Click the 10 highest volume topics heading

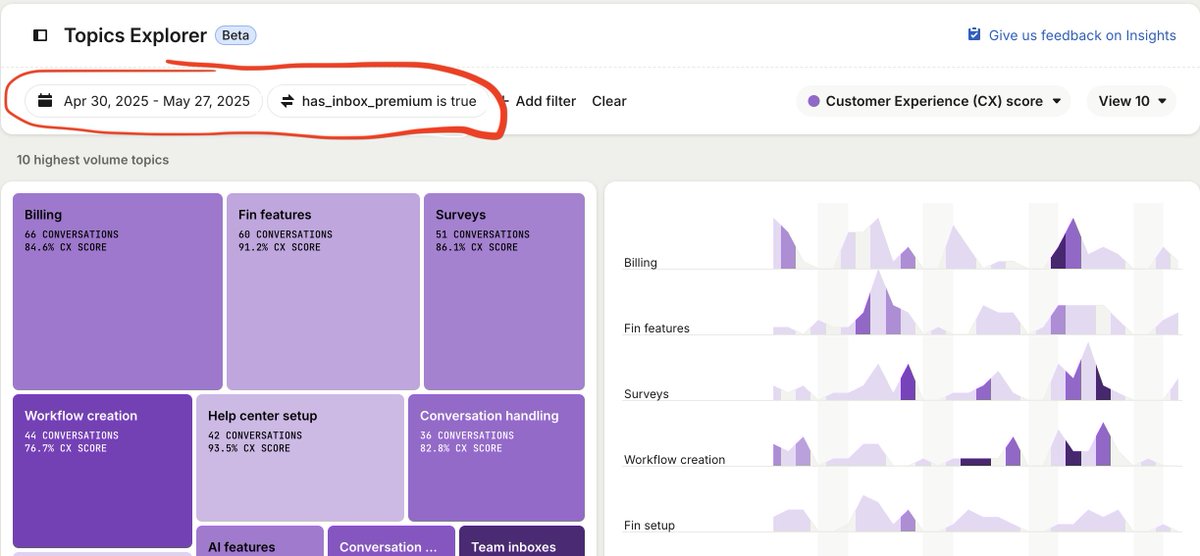click(93, 160)
